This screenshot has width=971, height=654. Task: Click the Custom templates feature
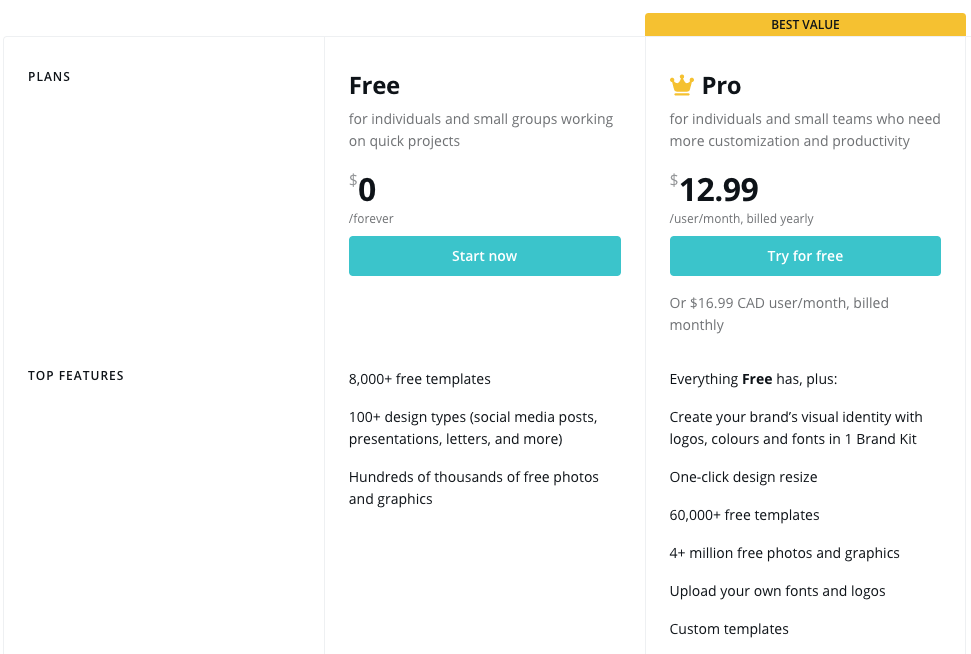click(729, 629)
